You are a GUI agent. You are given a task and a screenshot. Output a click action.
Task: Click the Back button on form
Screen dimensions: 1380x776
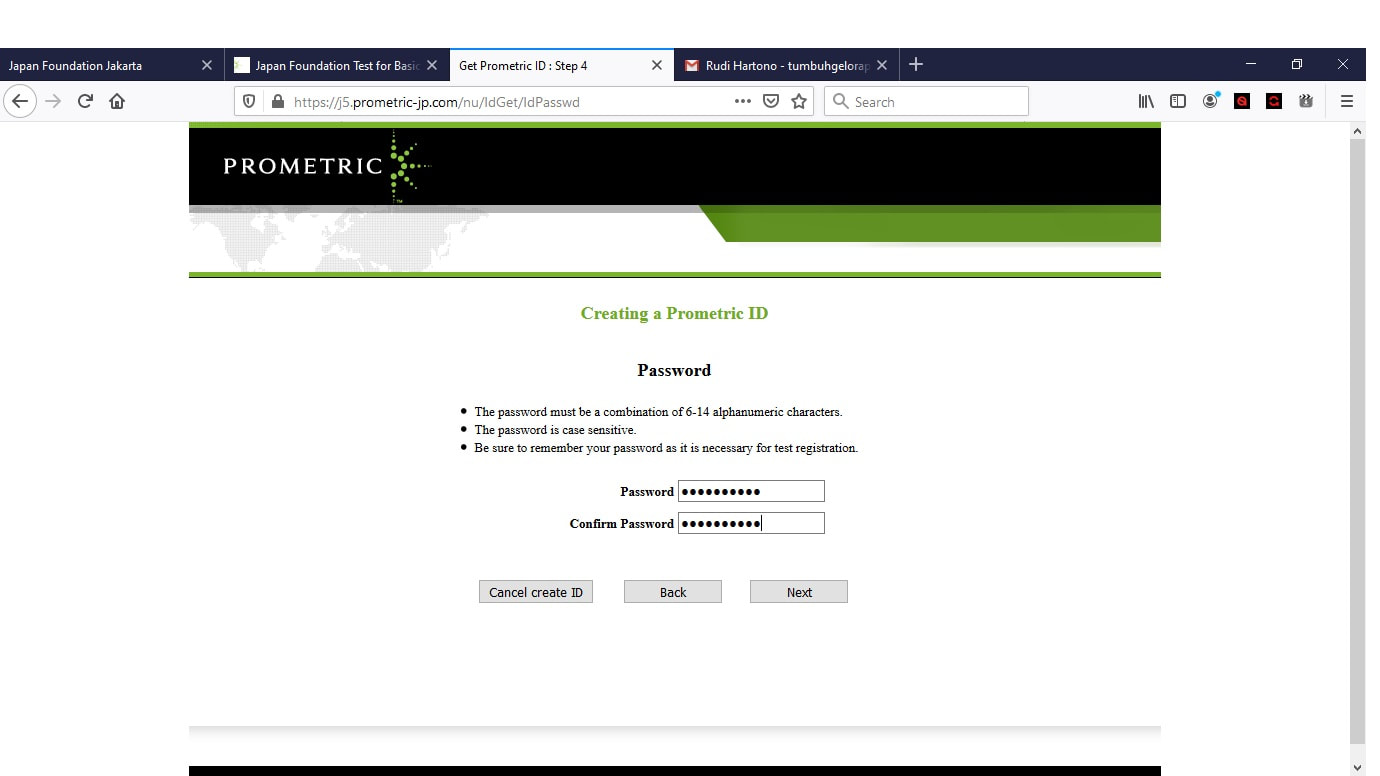coord(673,592)
